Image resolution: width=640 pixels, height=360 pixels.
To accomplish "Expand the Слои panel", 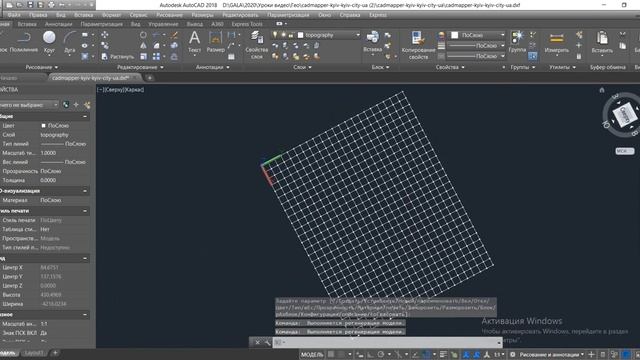I will click(302, 67).
